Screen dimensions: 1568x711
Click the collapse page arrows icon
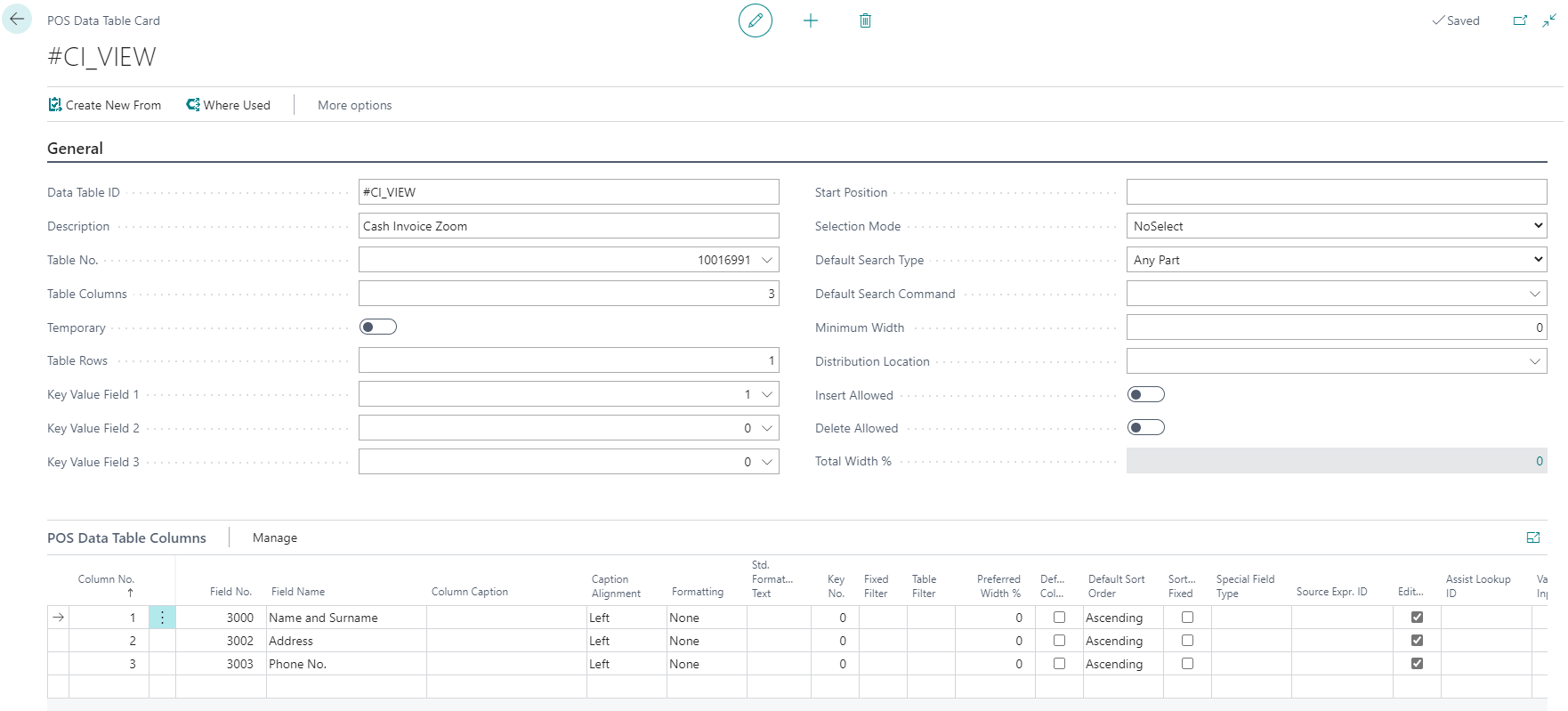pyautogui.click(x=1549, y=20)
